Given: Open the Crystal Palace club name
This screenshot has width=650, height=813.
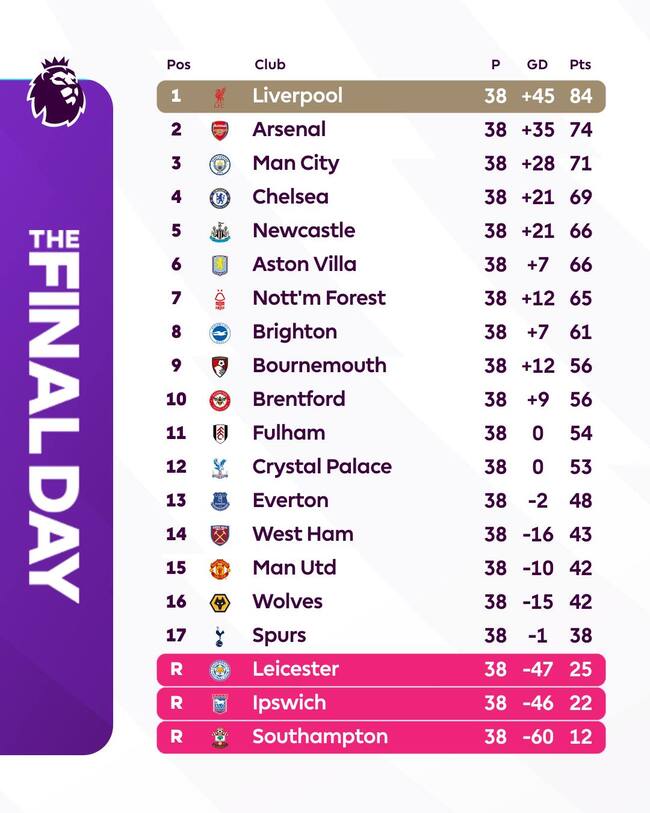Looking at the screenshot, I should 322,466.
